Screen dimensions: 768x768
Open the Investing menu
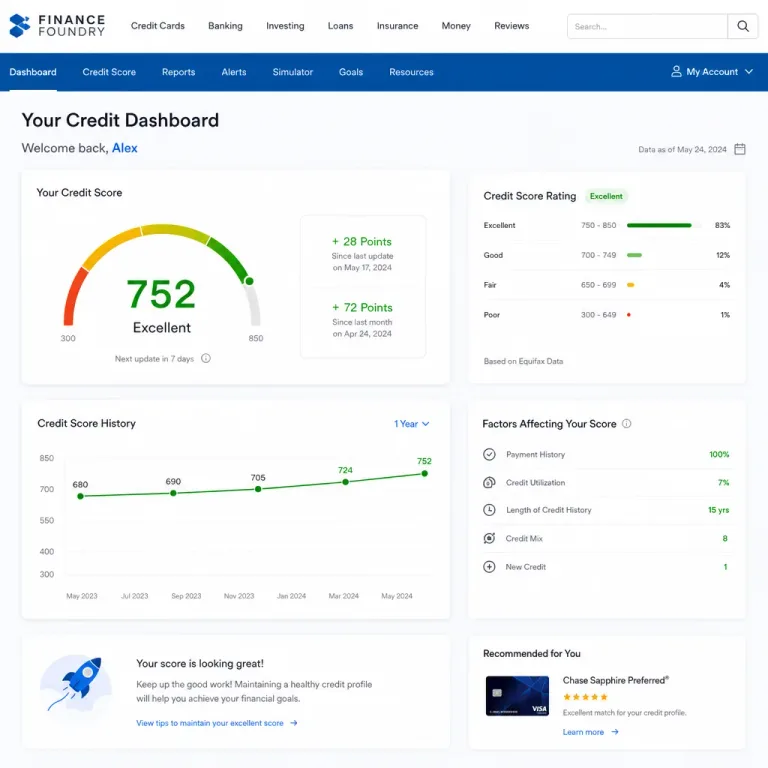point(285,25)
